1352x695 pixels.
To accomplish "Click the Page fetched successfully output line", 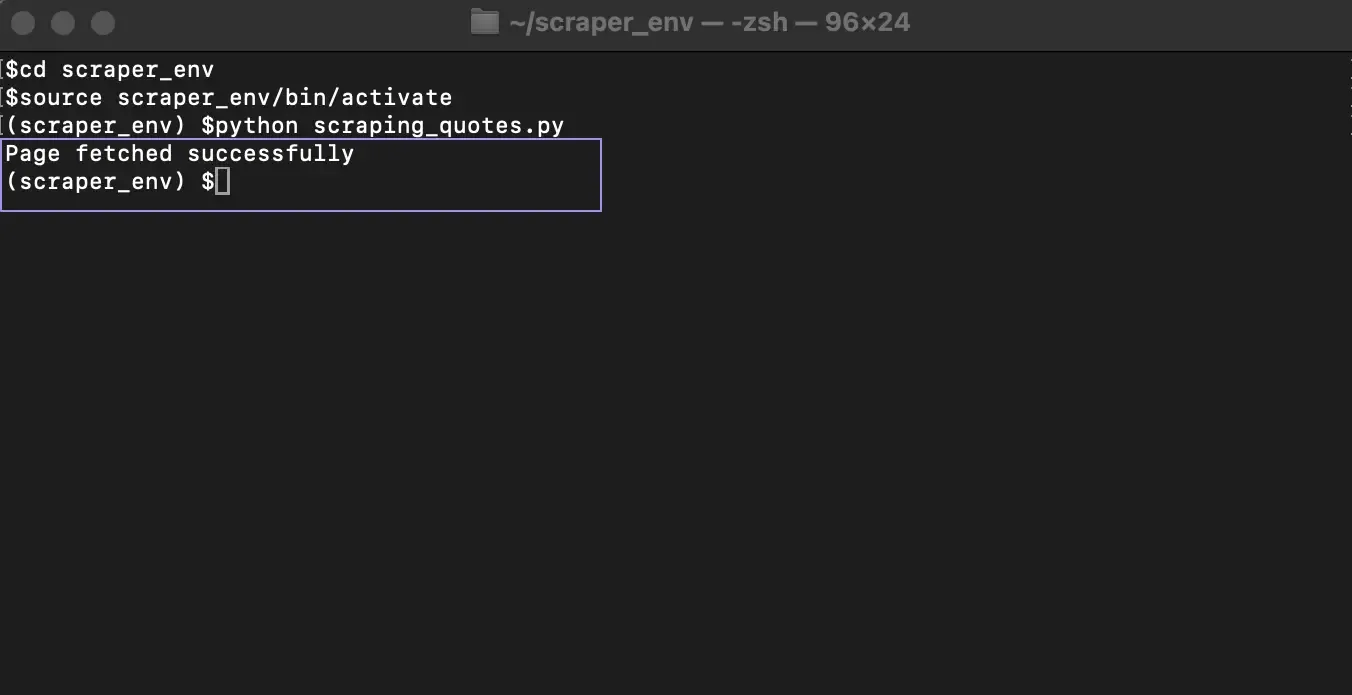I will 178,153.
